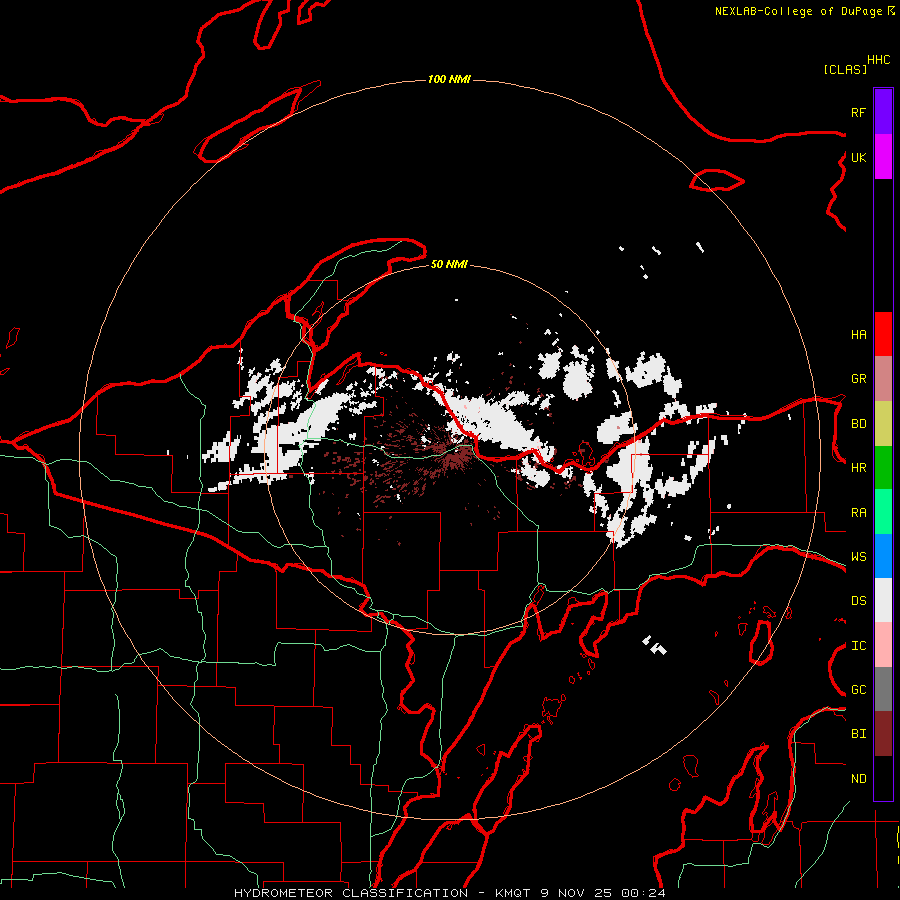Click the Hydrometeor Classification KMQT title

tap(382, 893)
